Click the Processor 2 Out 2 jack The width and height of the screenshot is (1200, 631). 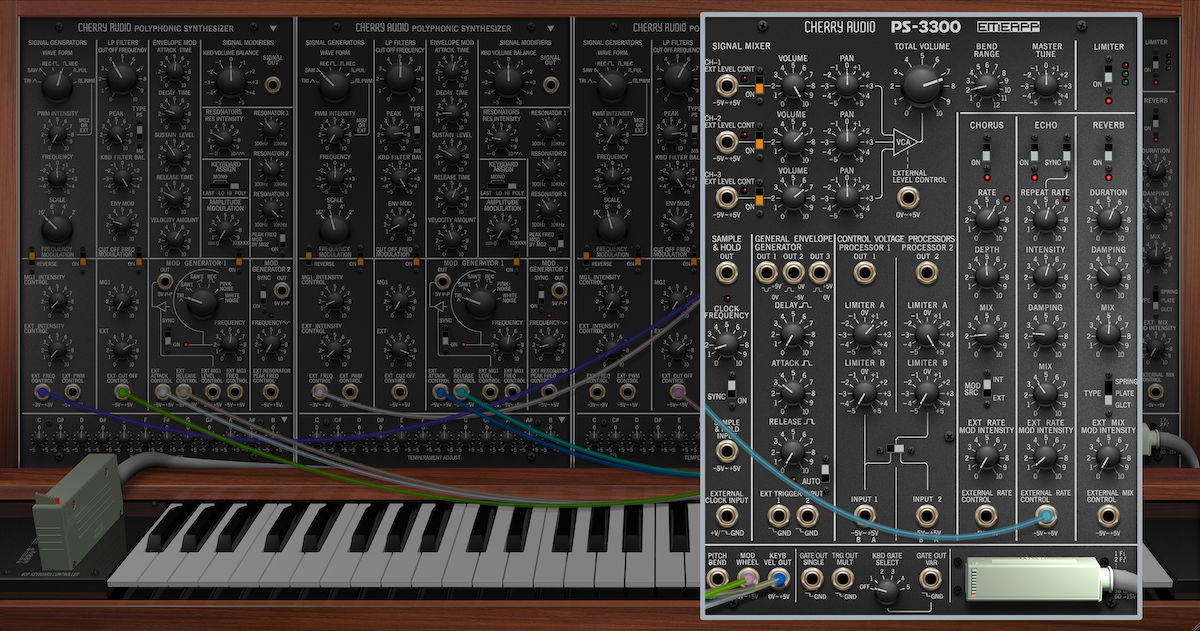coord(926,272)
